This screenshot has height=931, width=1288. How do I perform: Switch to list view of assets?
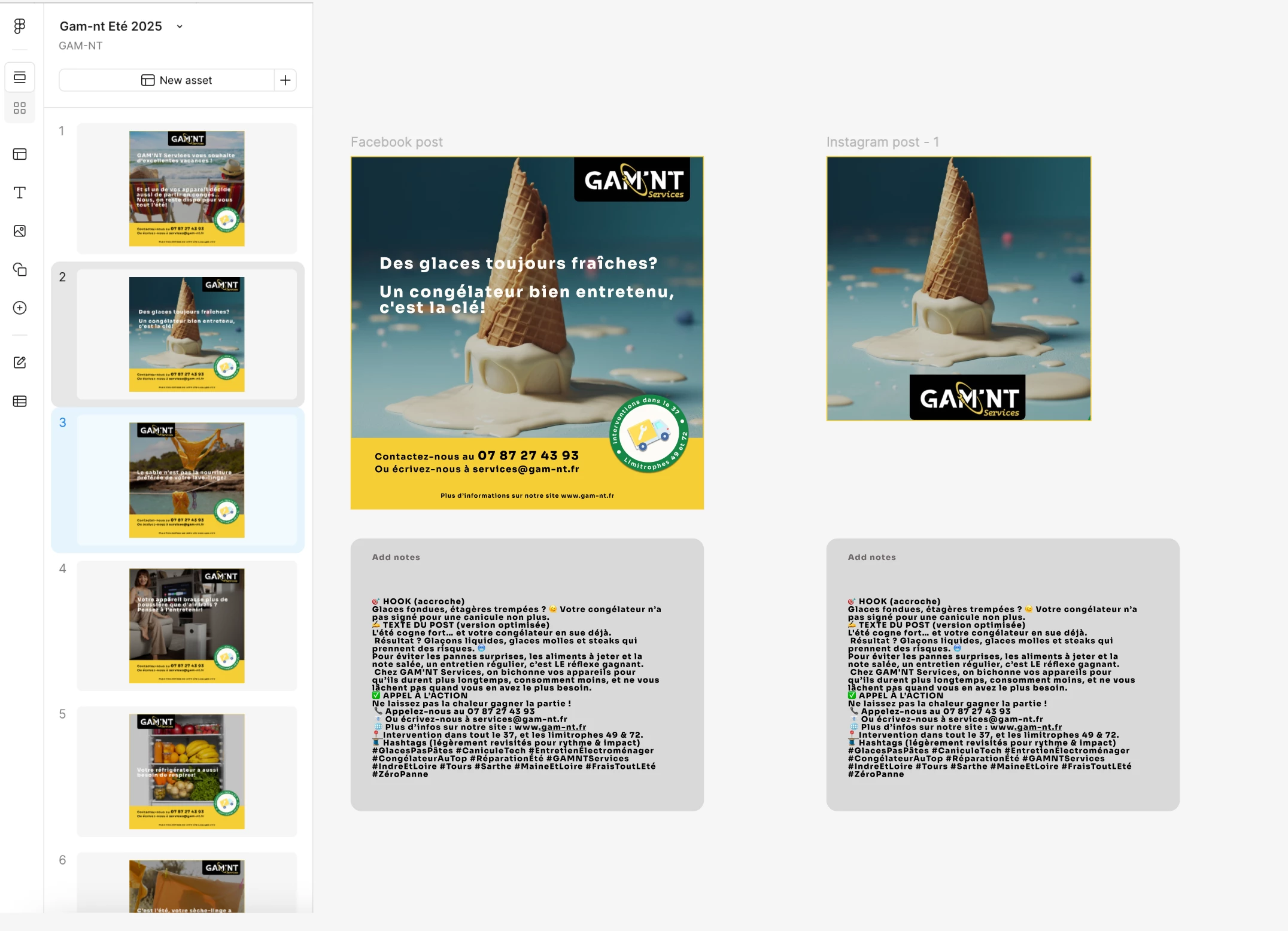20,77
